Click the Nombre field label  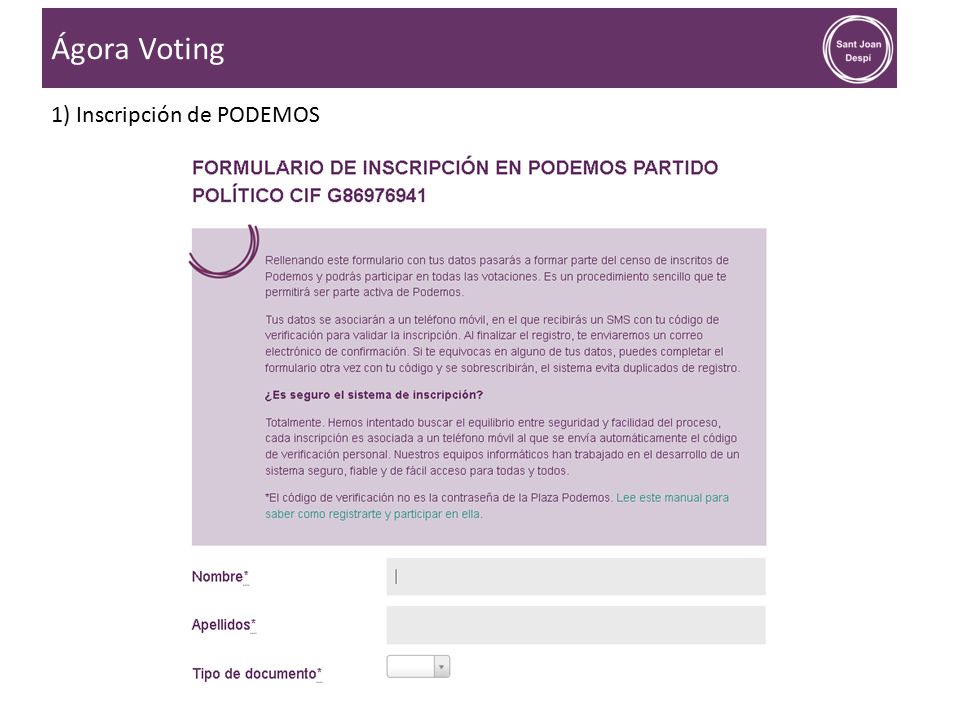pos(220,577)
